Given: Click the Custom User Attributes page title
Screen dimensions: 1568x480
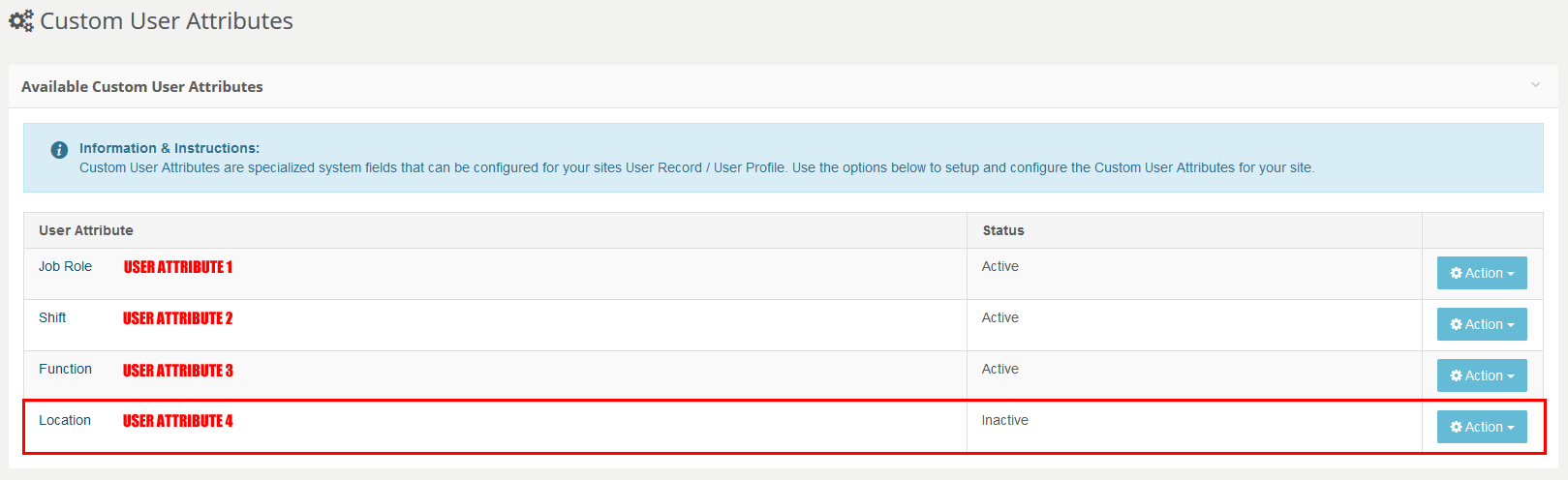Looking at the screenshot, I should point(167,20).
